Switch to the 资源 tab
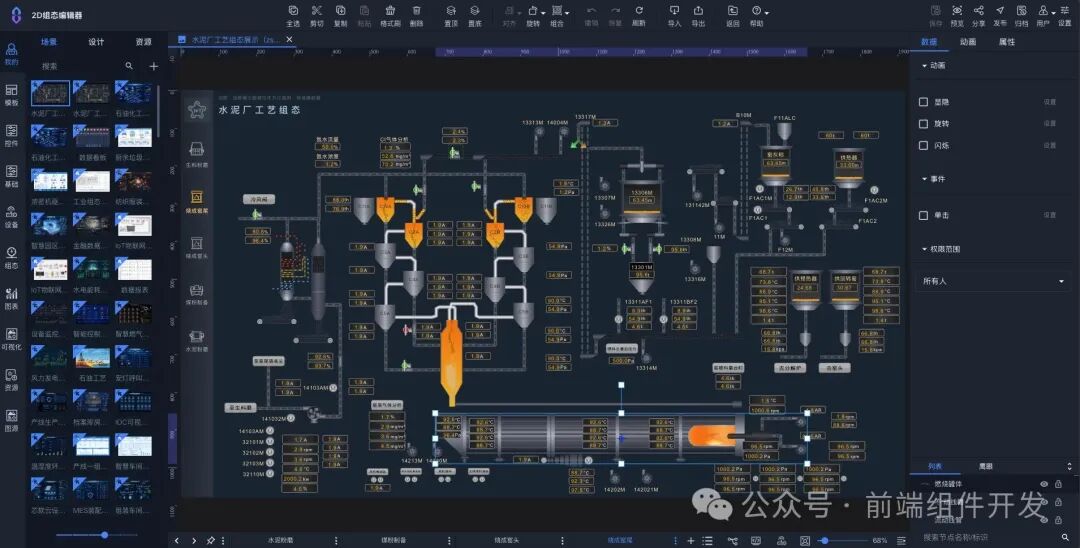This screenshot has width=1080, height=548. 143,42
